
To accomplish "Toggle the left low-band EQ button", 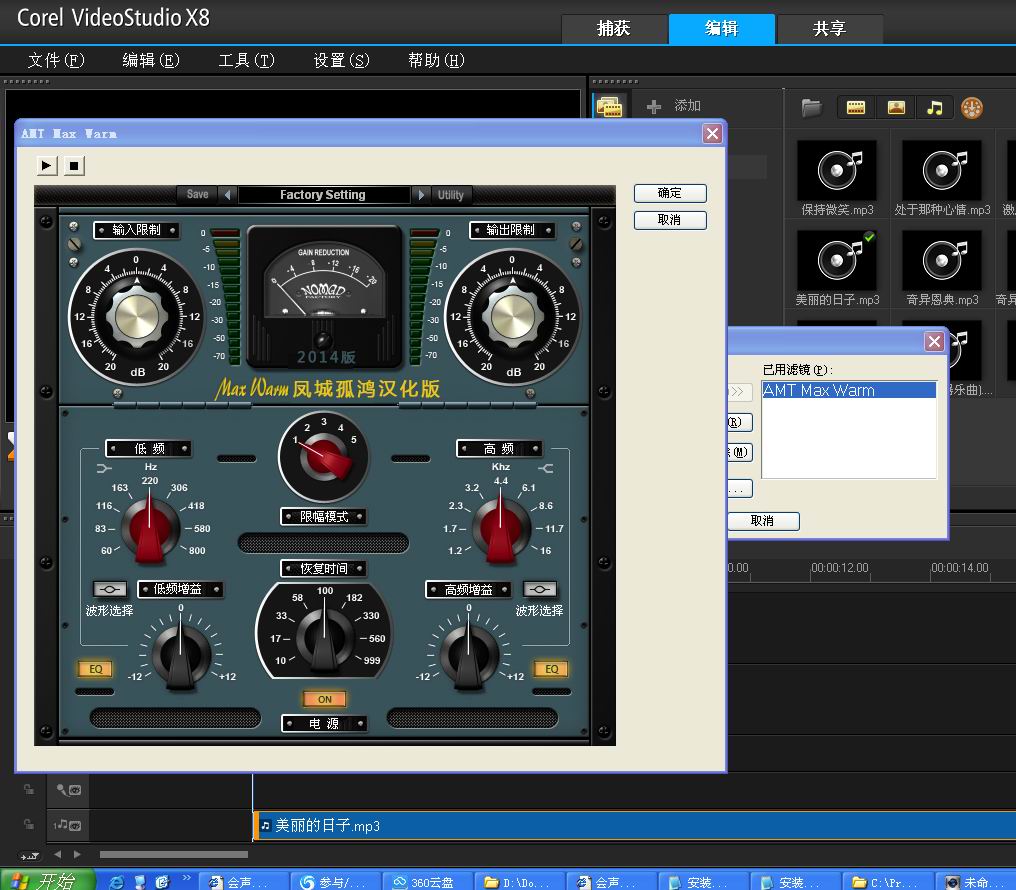I will pos(96,669).
